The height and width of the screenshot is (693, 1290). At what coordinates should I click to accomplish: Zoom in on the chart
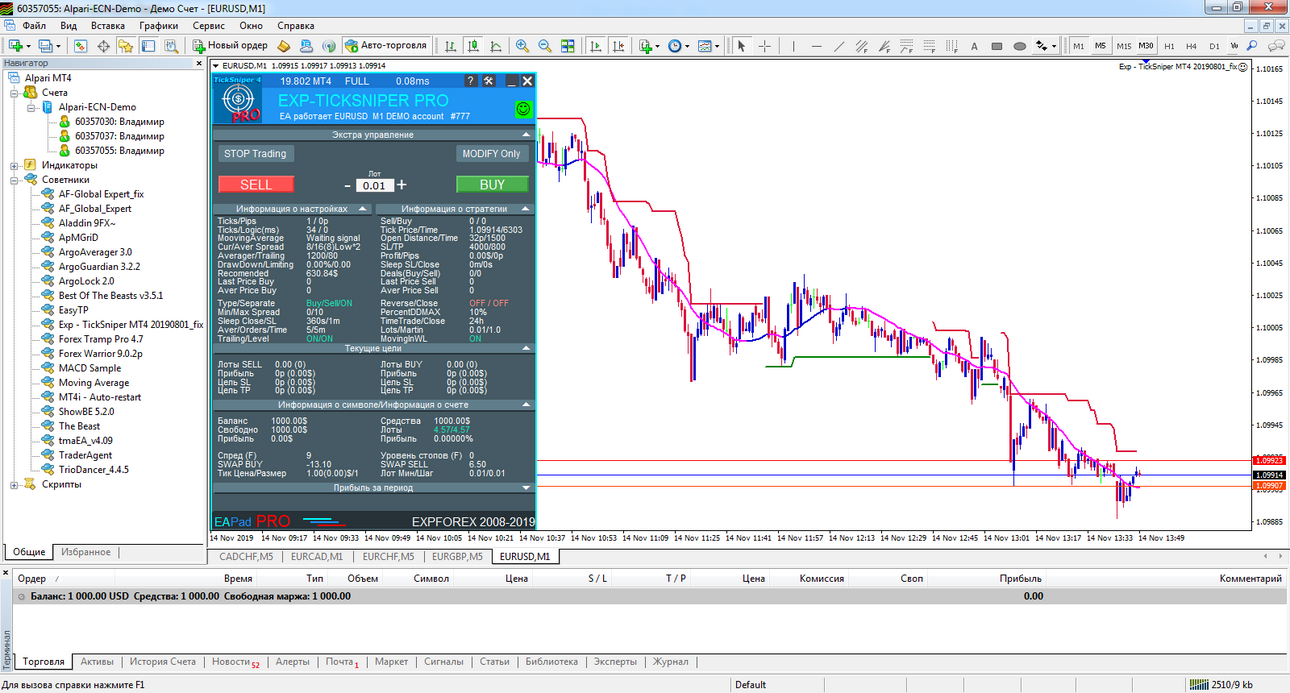(x=522, y=46)
